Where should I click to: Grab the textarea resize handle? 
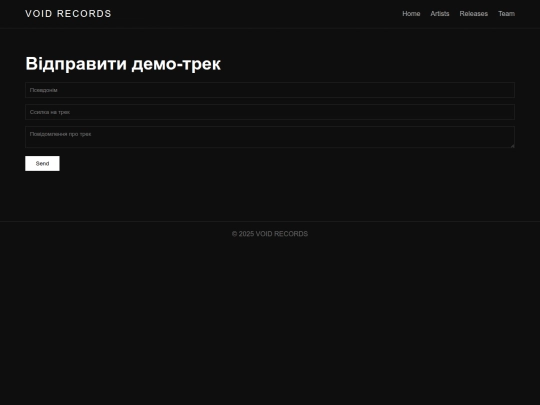pyautogui.click(x=512, y=146)
